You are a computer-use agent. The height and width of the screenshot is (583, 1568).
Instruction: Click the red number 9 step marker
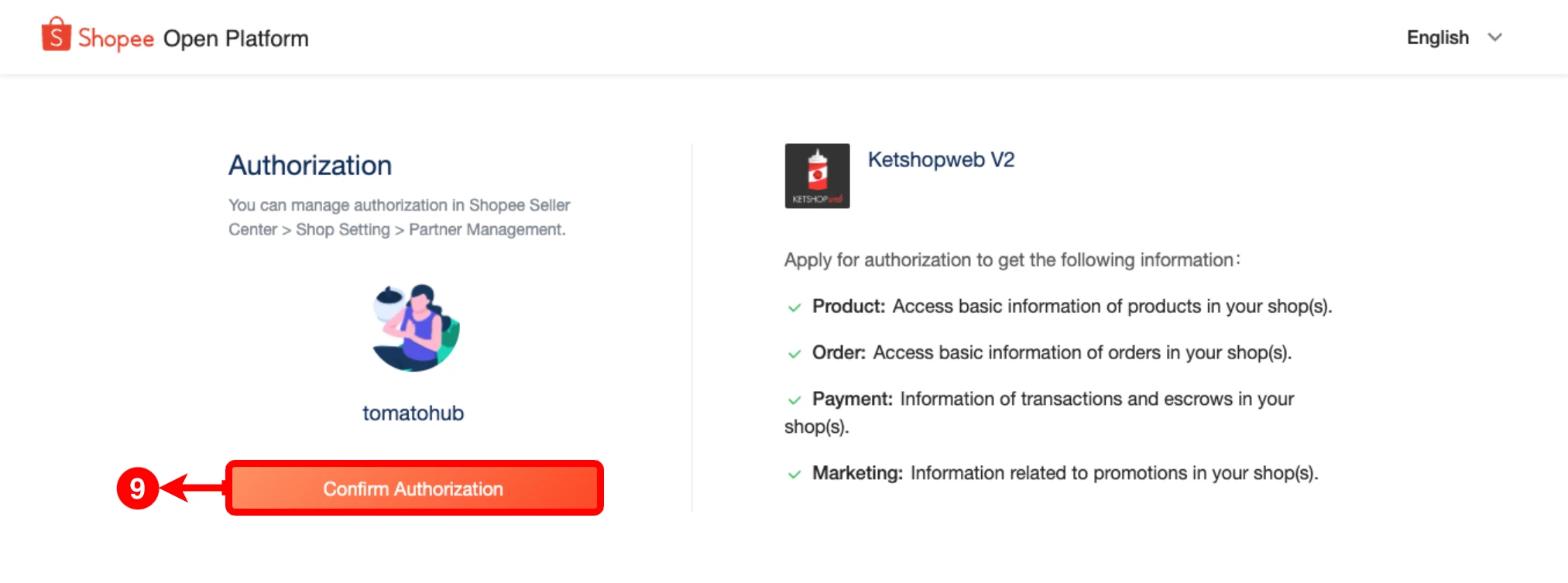(137, 489)
